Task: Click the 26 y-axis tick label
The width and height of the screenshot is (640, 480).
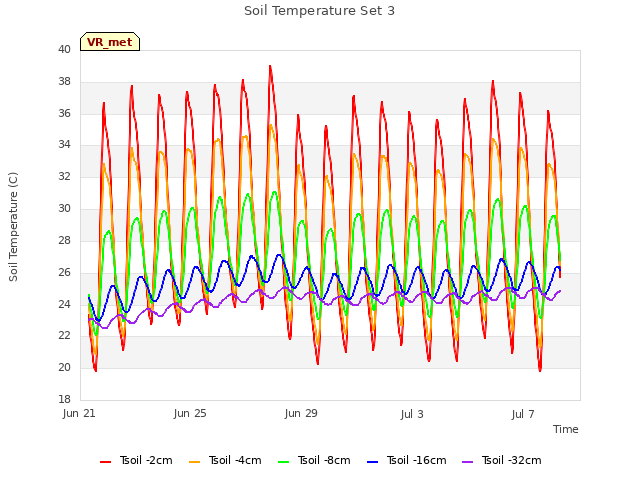Action: coord(64,272)
